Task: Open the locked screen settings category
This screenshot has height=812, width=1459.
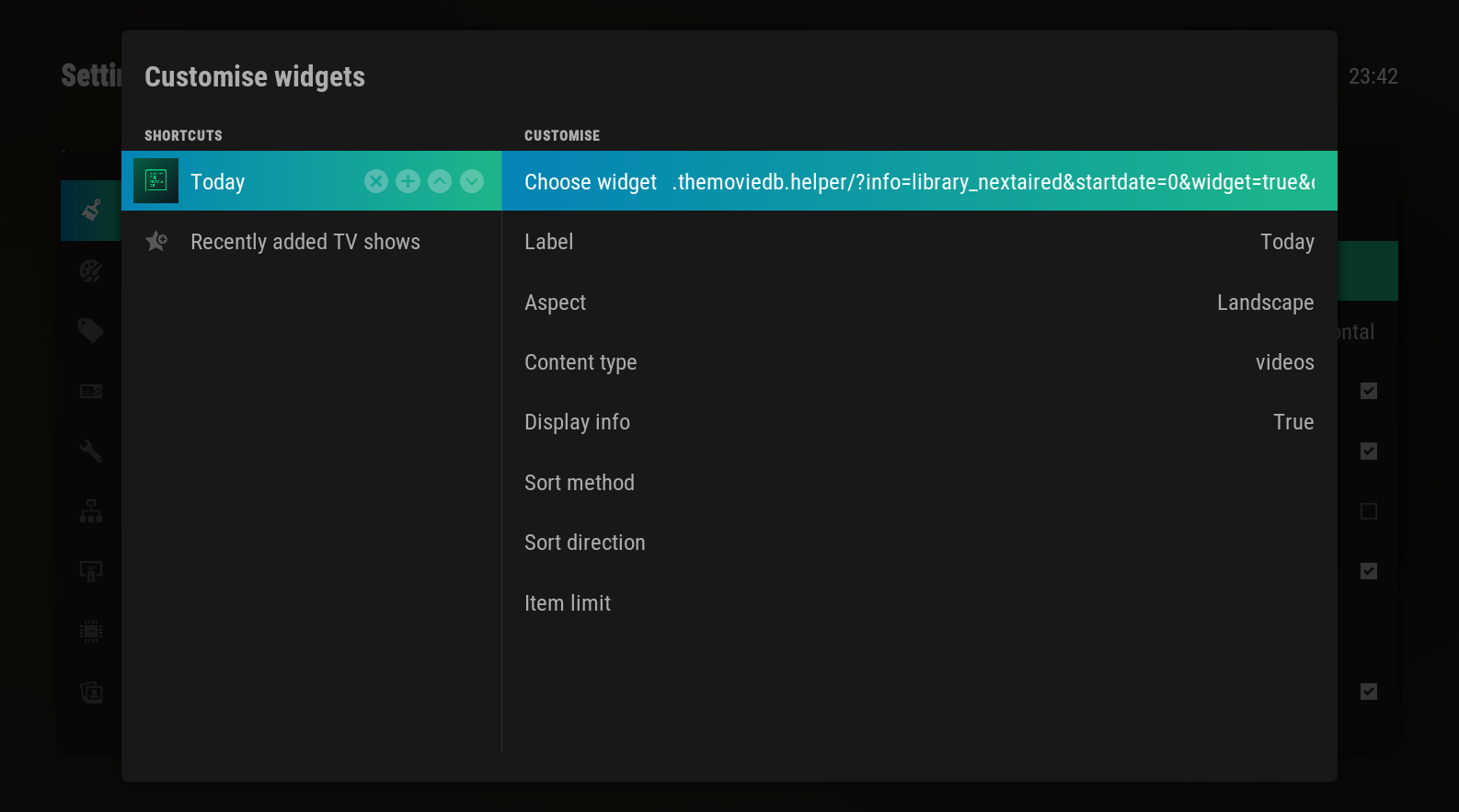Action: click(x=91, y=571)
